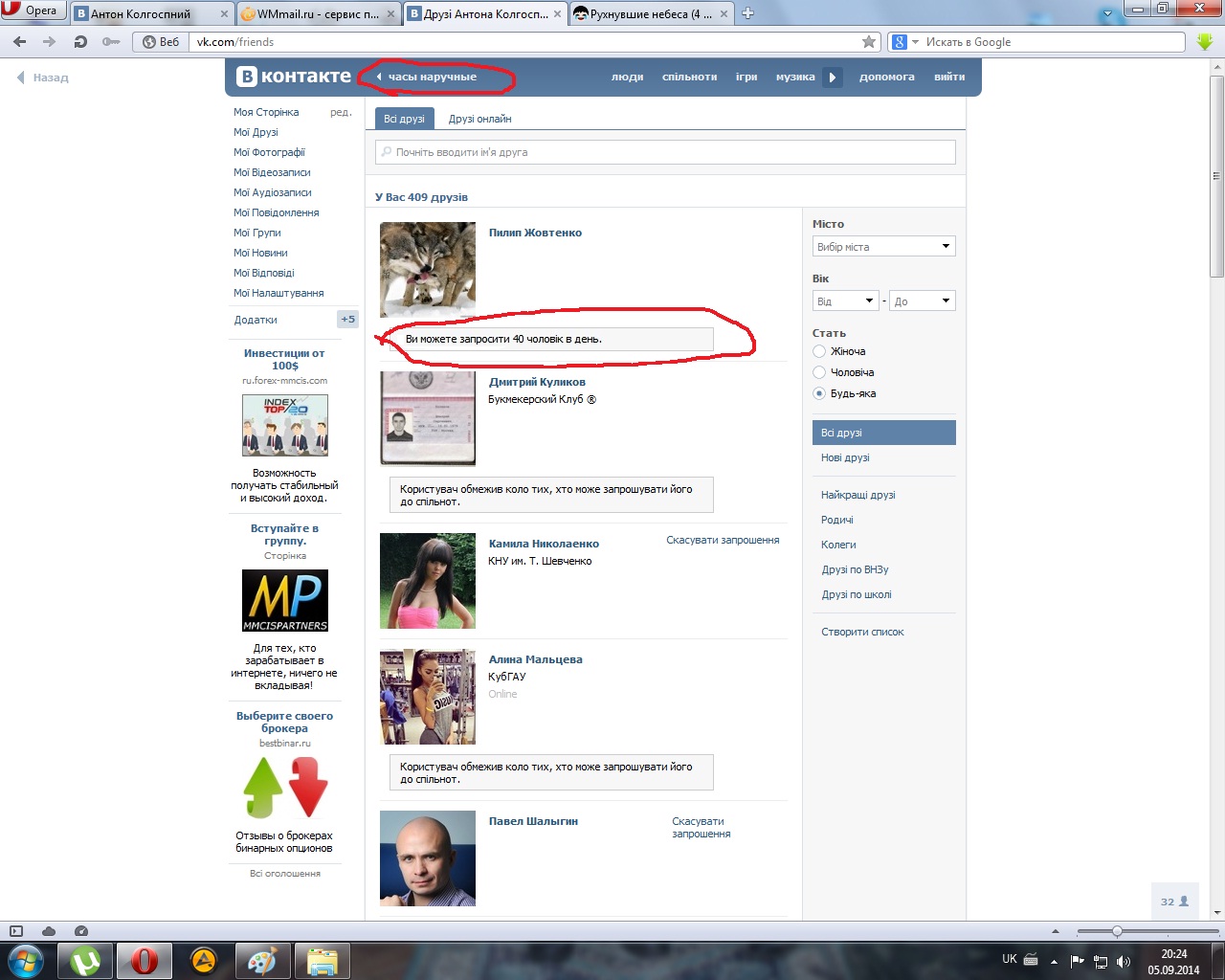Open a new browser tab

[x=748, y=13]
